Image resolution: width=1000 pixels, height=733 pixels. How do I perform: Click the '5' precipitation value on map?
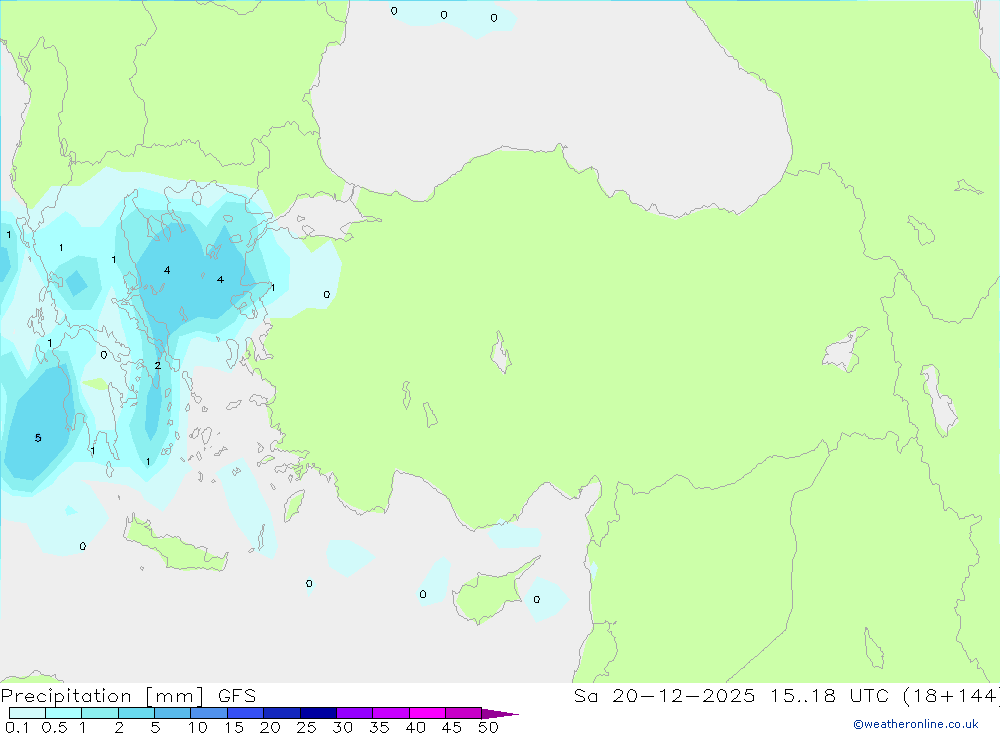[38, 438]
